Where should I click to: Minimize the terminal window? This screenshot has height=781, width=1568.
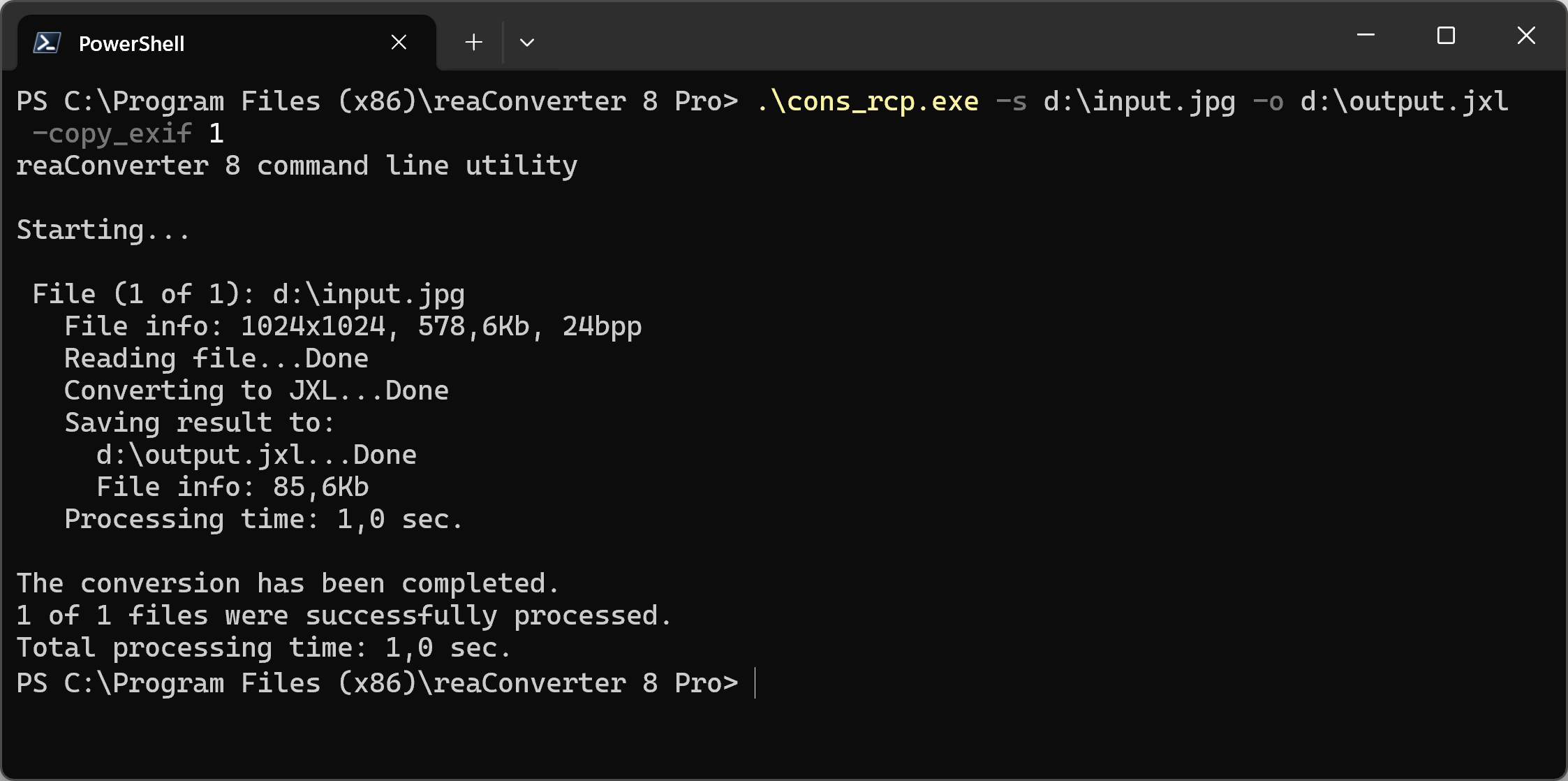[1366, 35]
